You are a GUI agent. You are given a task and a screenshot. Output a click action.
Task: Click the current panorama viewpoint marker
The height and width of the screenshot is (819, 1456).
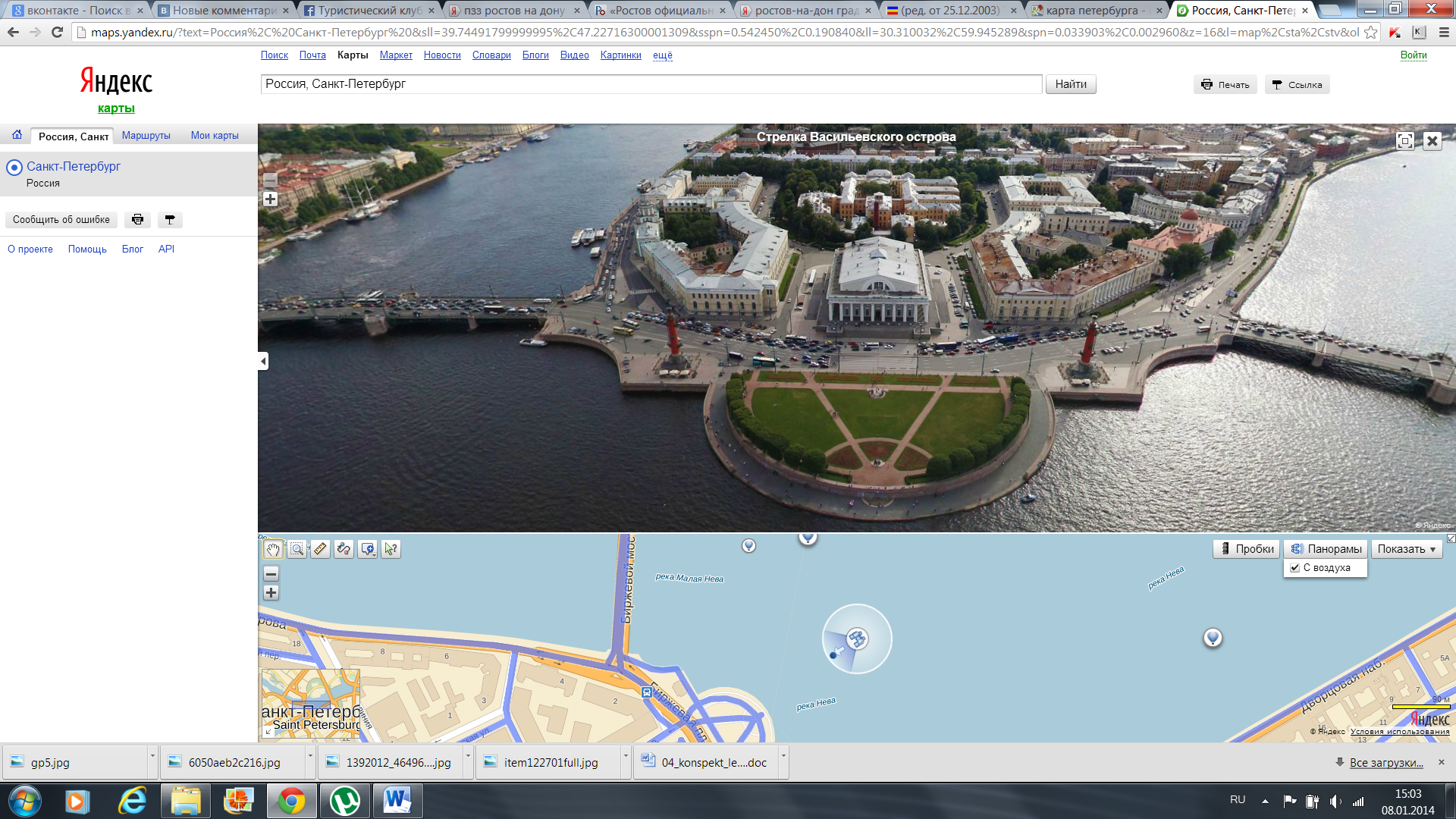858,639
